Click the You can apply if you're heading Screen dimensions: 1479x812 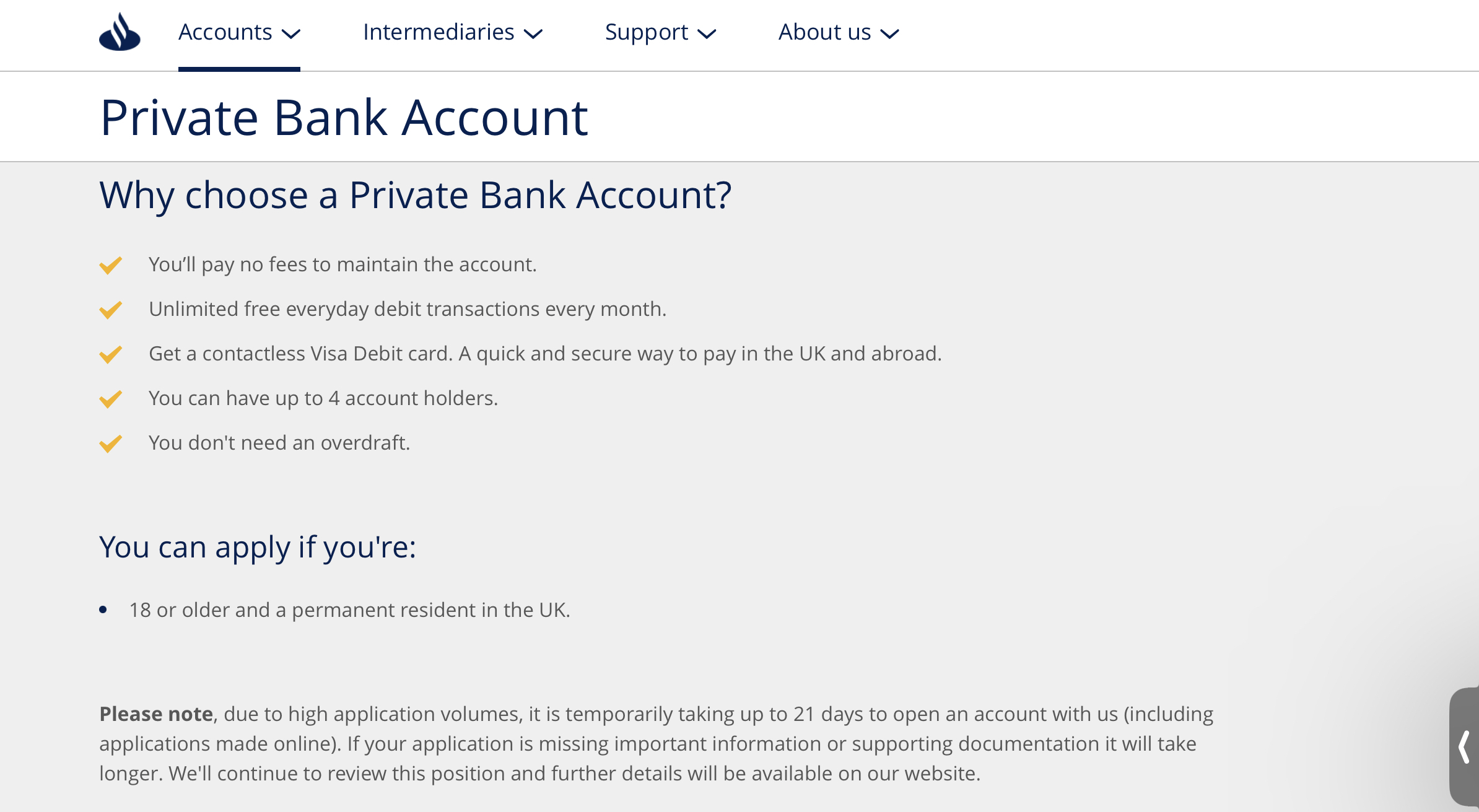tap(258, 548)
